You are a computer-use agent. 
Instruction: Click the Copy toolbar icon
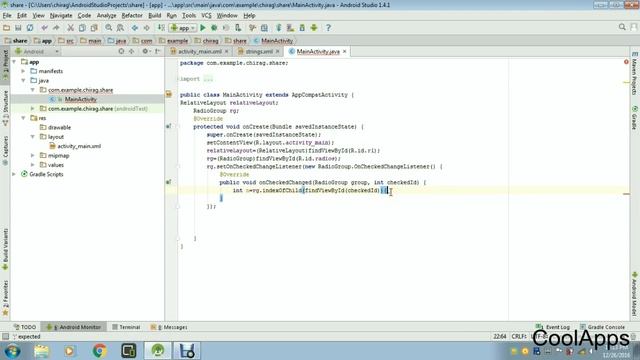(x=82, y=28)
